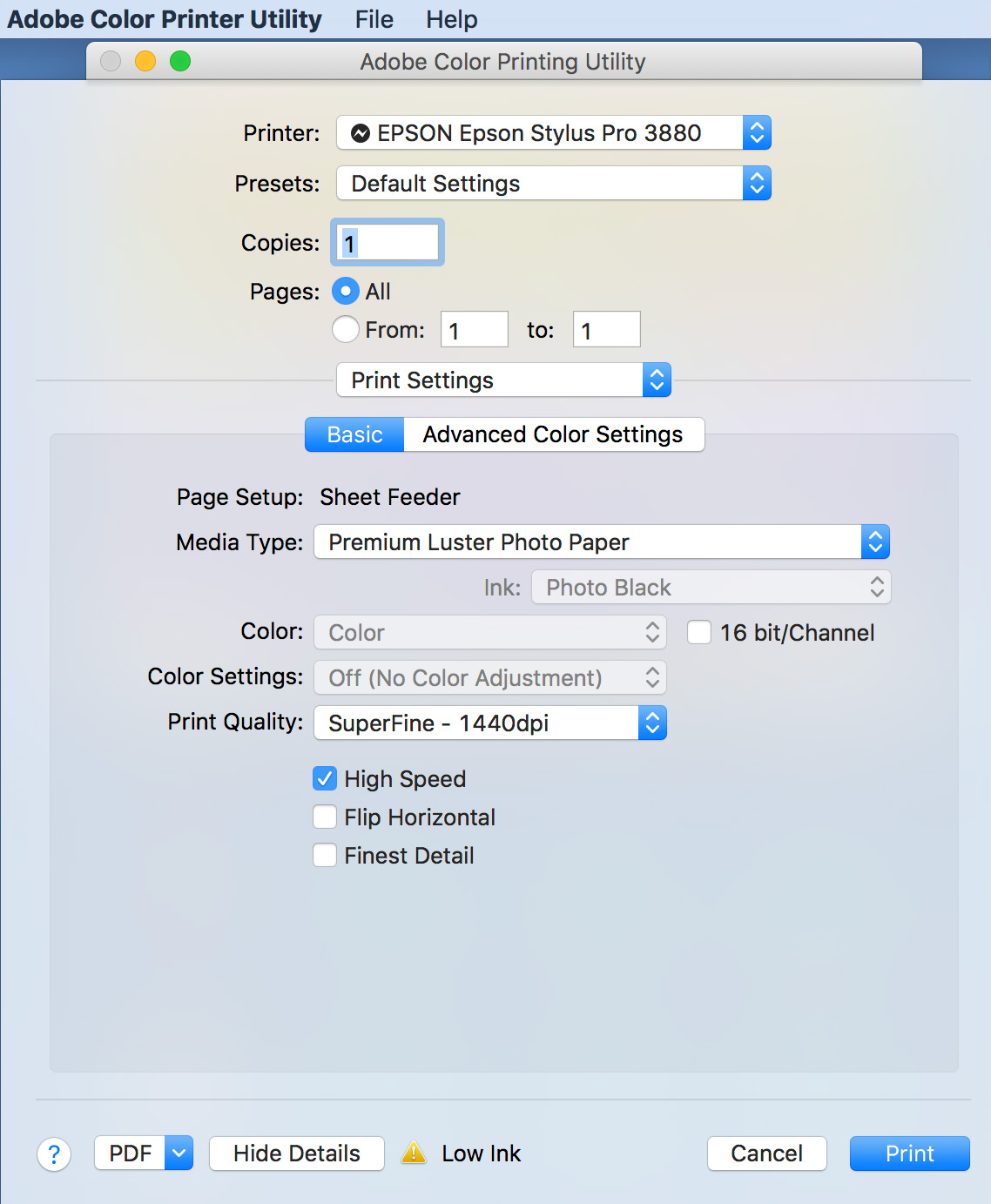Switch to the Basic tab
This screenshot has width=991, height=1204.
(x=354, y=434)
